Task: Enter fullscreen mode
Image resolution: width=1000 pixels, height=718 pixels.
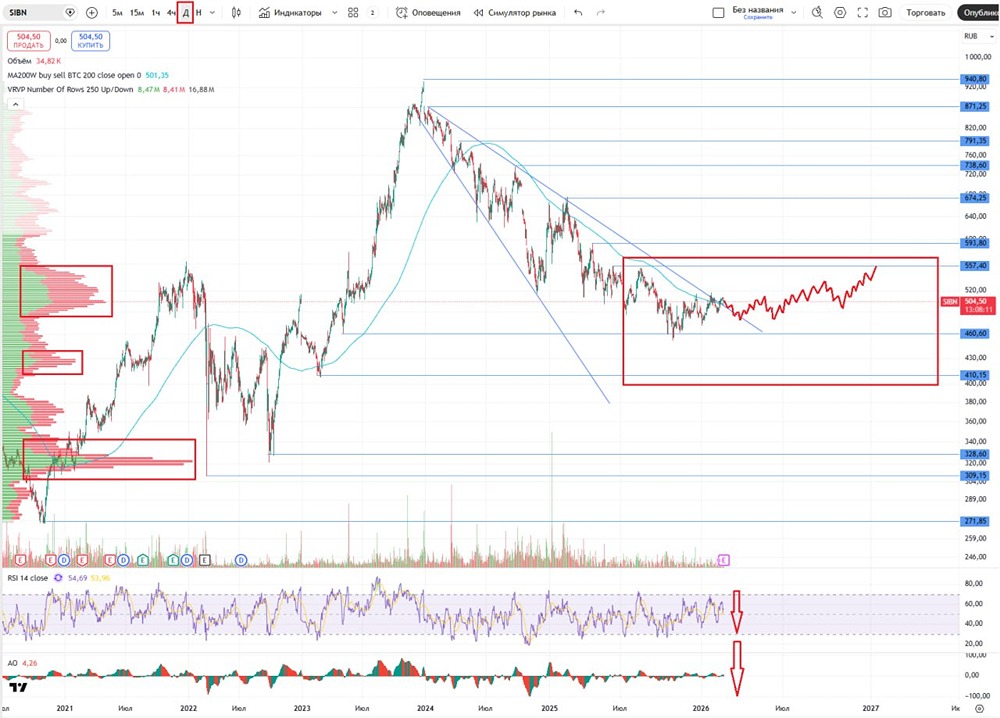Action: (863, 13)
